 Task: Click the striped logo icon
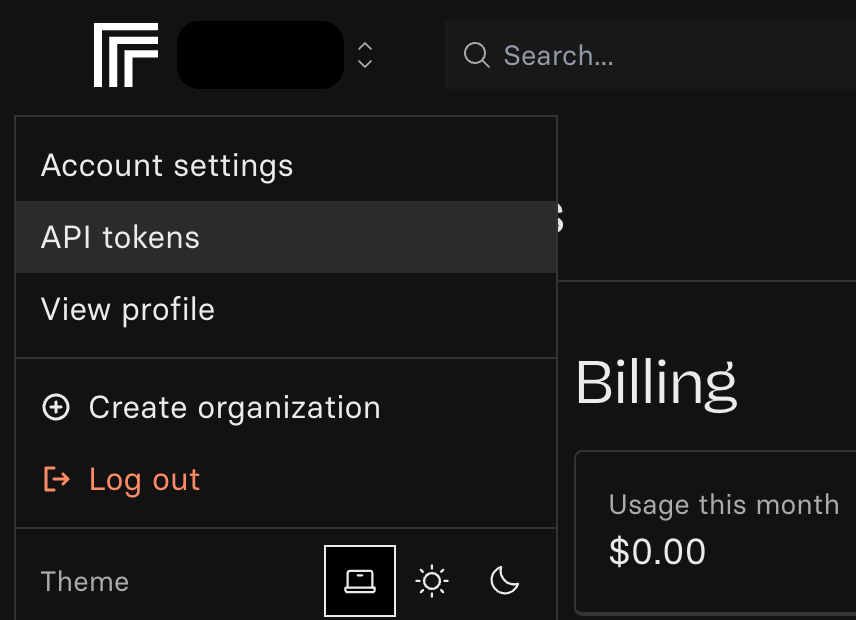pyautogui.click(x=126, y=55)
